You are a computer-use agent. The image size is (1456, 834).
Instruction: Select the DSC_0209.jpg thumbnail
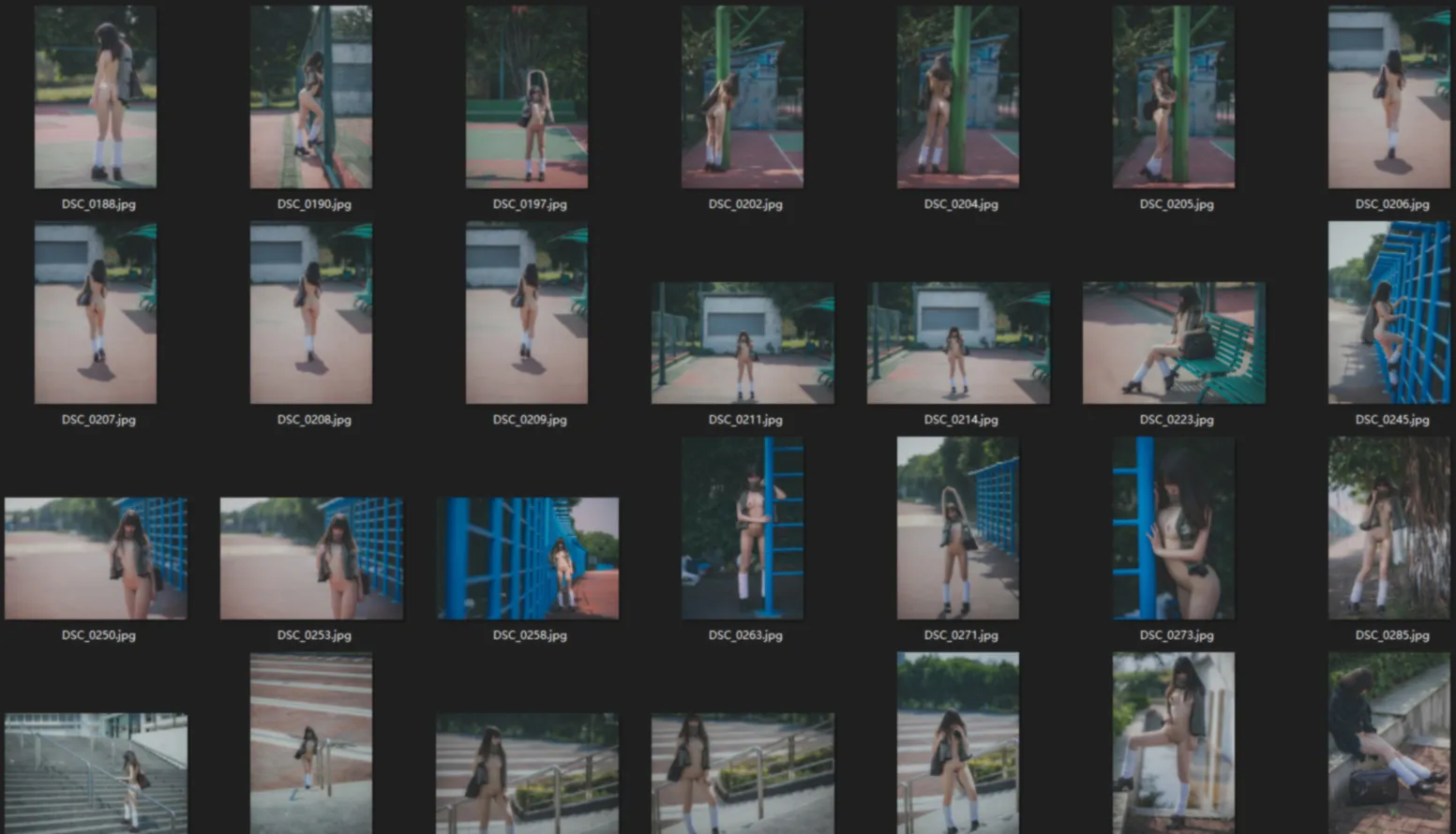527,313
